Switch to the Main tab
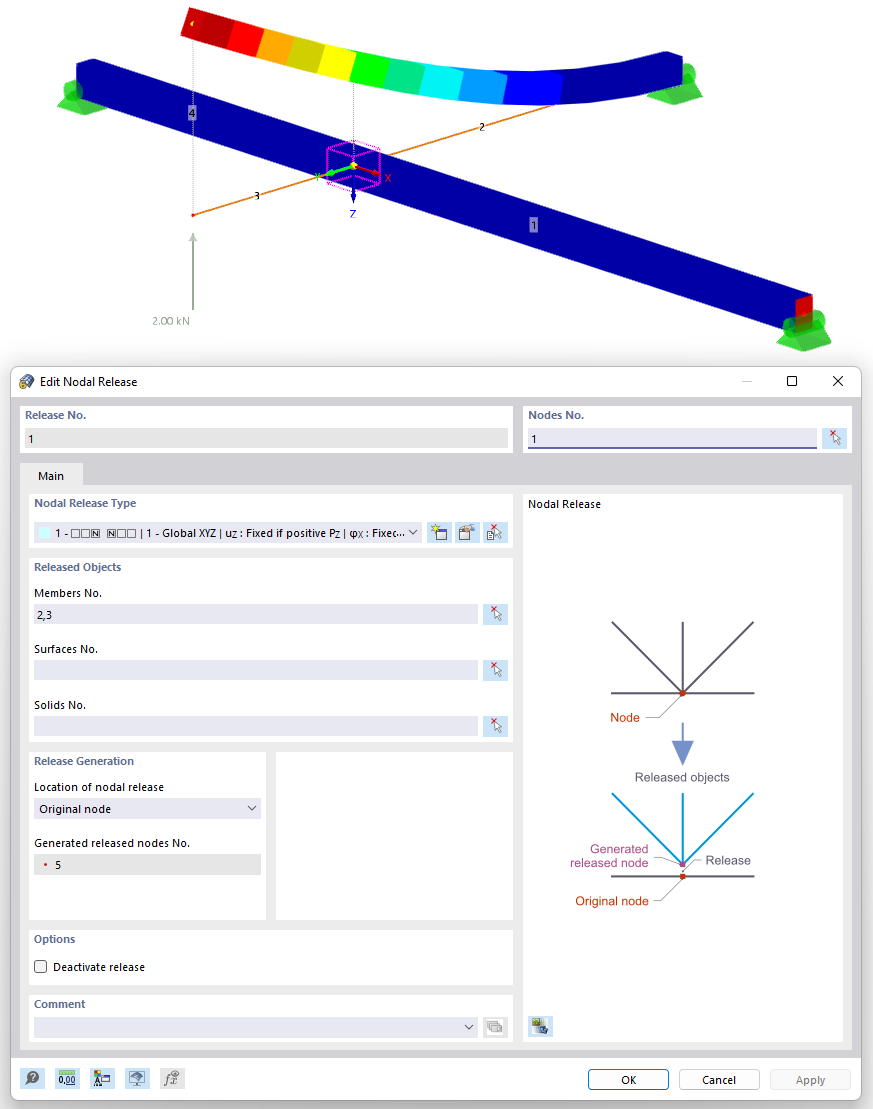The height and width of the screenshot is (1109, 873). pyautogui.click(x=51, y=476)
